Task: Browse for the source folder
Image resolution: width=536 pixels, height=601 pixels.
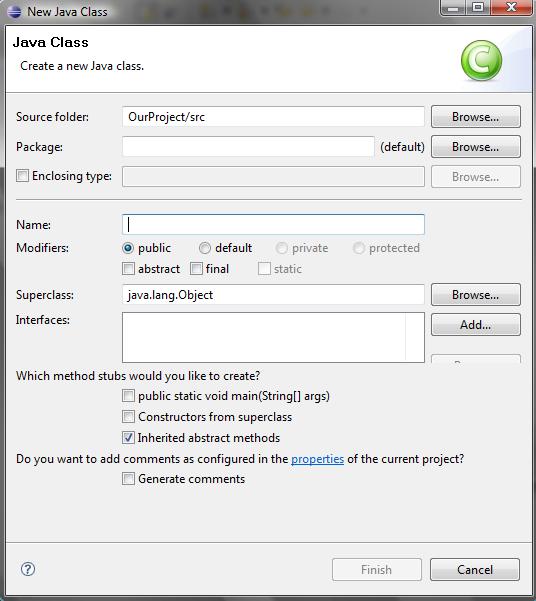Action: (x=475, y=117)
